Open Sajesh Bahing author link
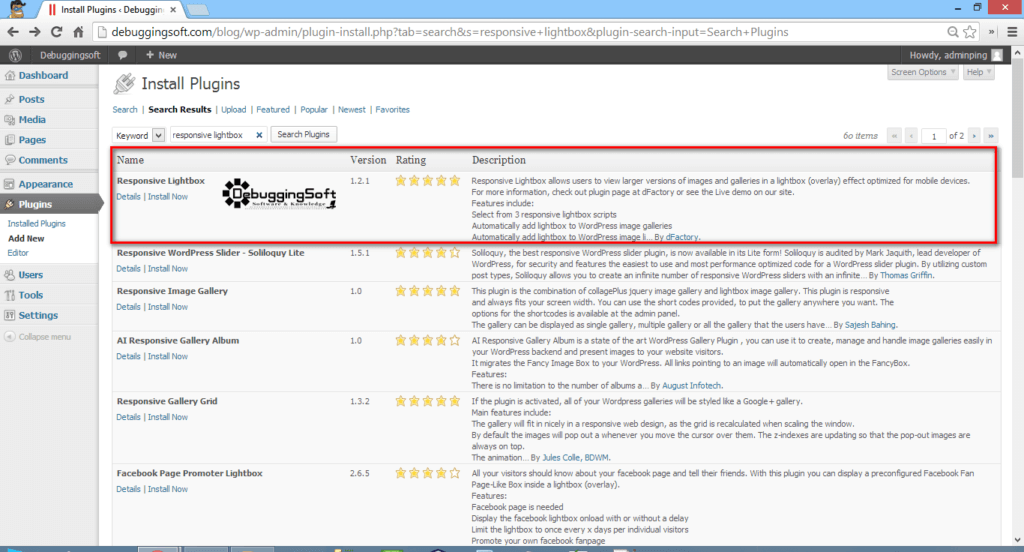Image resolution: width=1024 pixels, height=552 pixels. pyautogui.click(x=871, y=325)
